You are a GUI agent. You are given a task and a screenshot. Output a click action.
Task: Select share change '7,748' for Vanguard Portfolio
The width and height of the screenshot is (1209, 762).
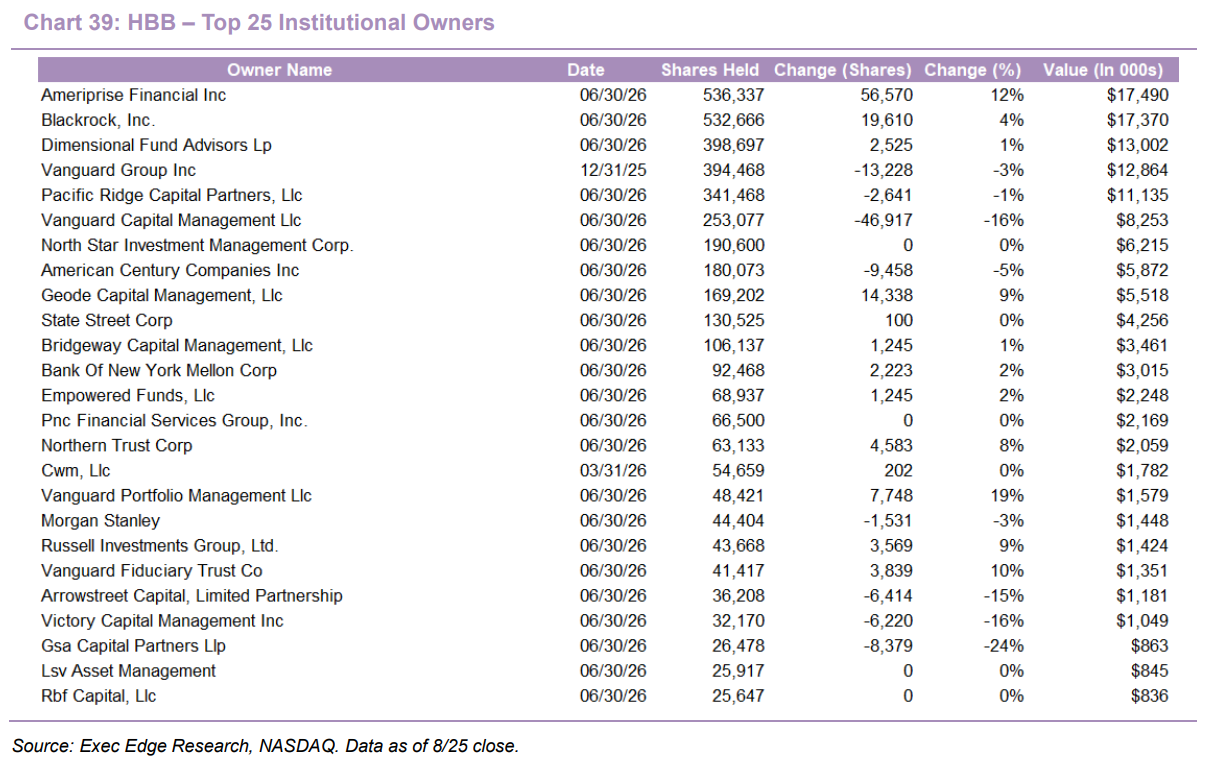tap(890, 495)
